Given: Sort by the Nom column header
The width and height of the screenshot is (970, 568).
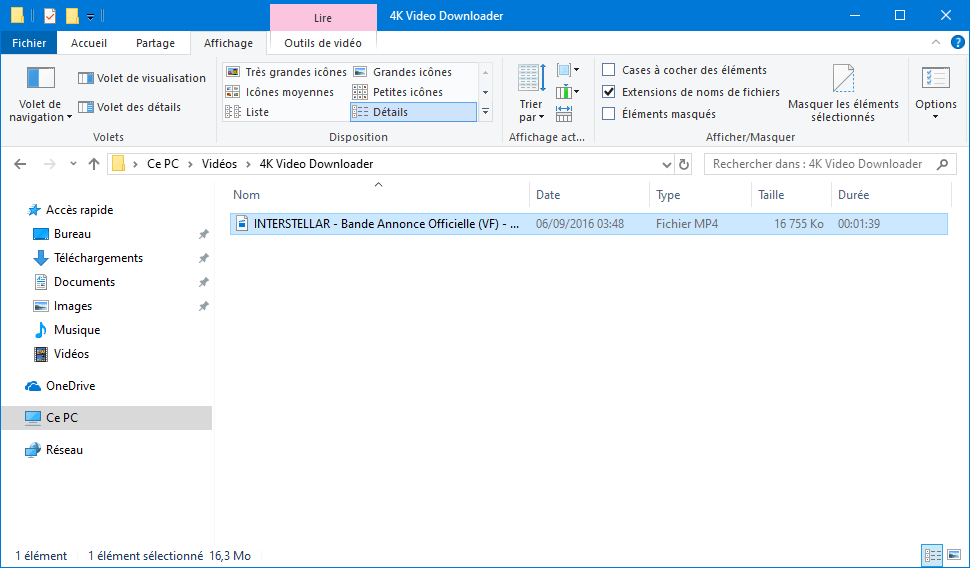Looking at the screenshot, I should pos(379,194).
